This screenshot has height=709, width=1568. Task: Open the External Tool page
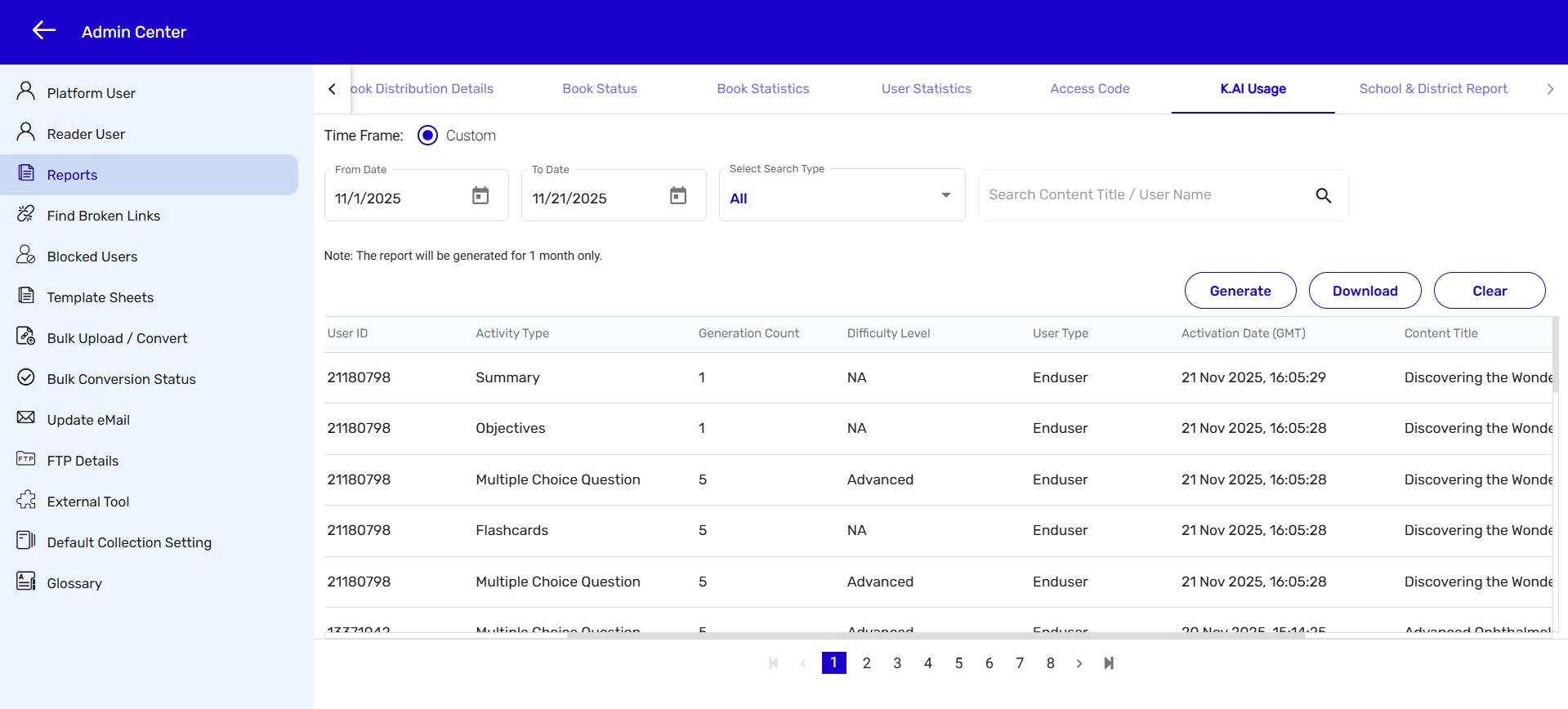point(87,502)
